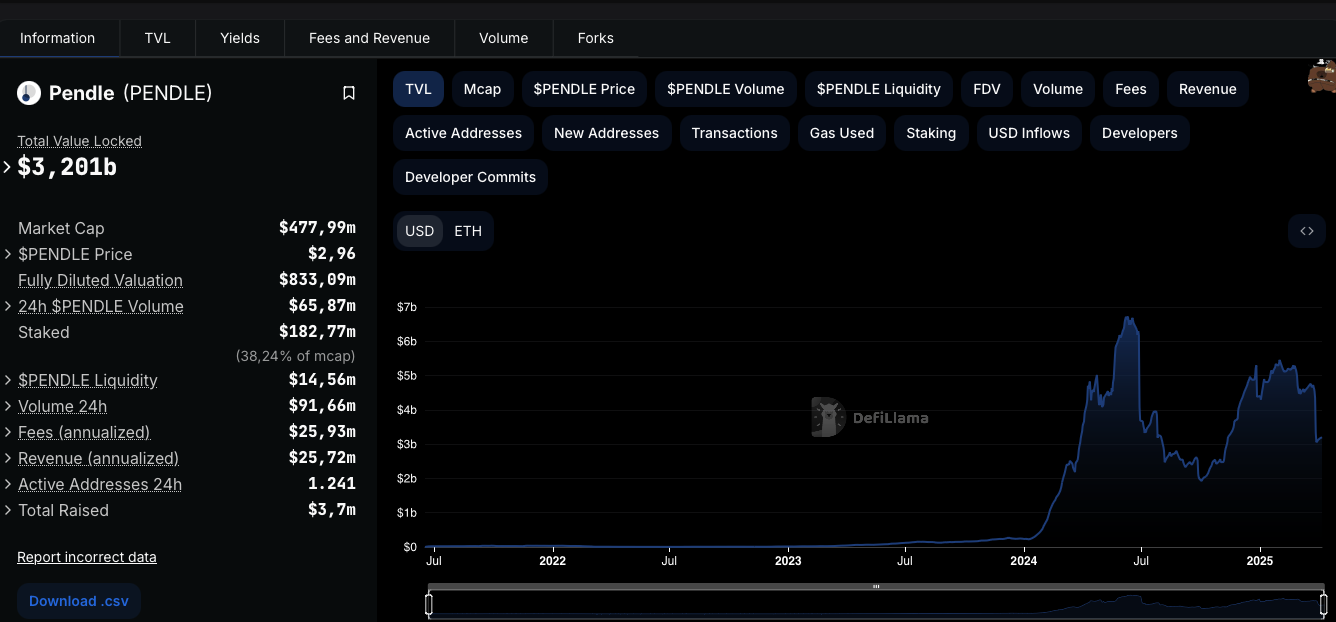1336x622 pixels.
Task: Click the 2025 x-axis label
Action: coord(1260,561)
